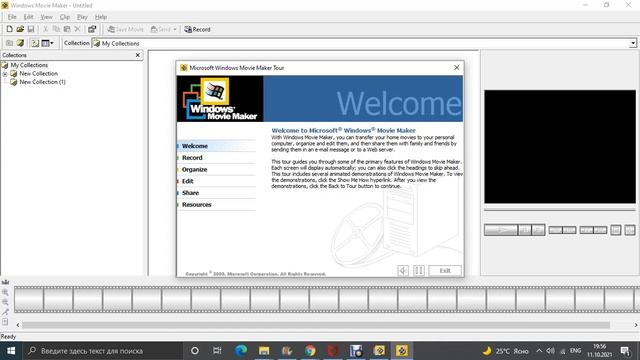Open the Collection combo box dropdown arrow
Viewport: 640px width, 360px height.
click(x=633, y=43)
